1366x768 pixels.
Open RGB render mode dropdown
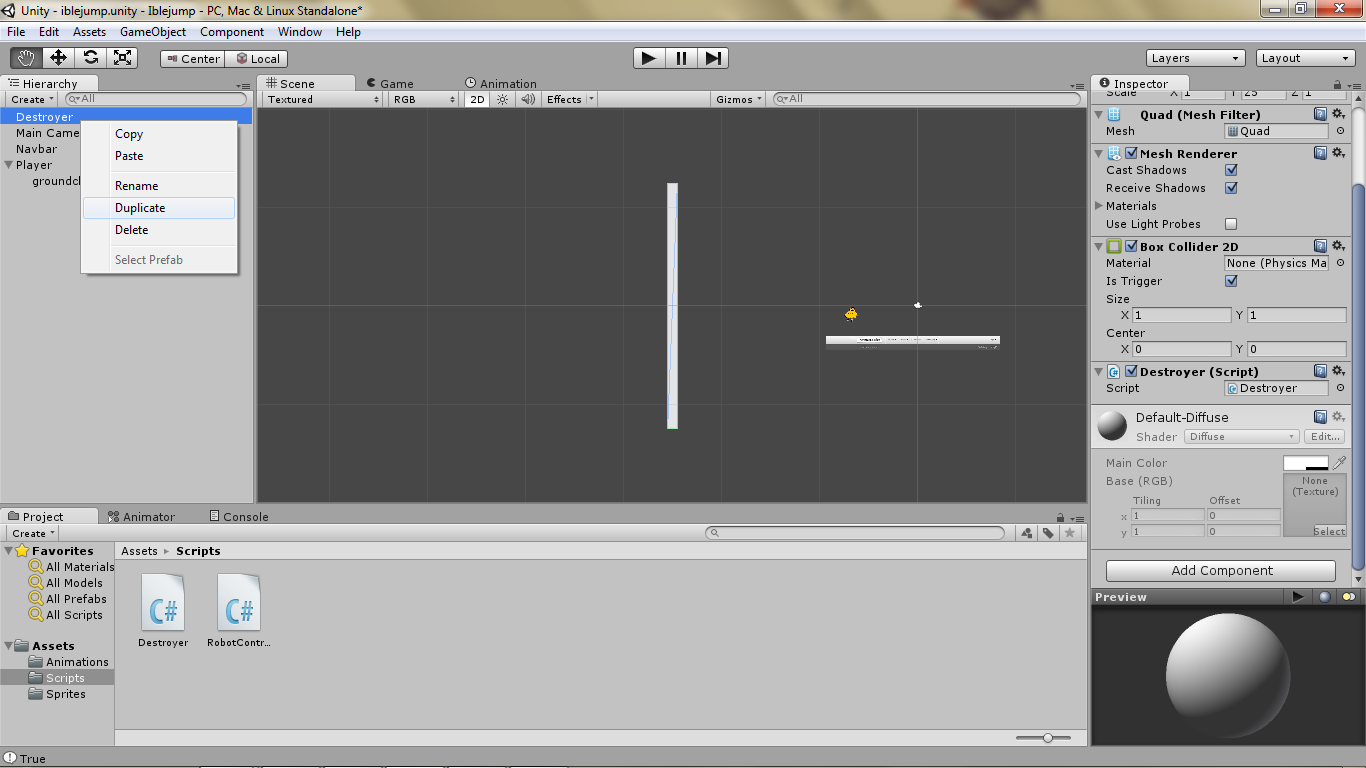point(424,99)
